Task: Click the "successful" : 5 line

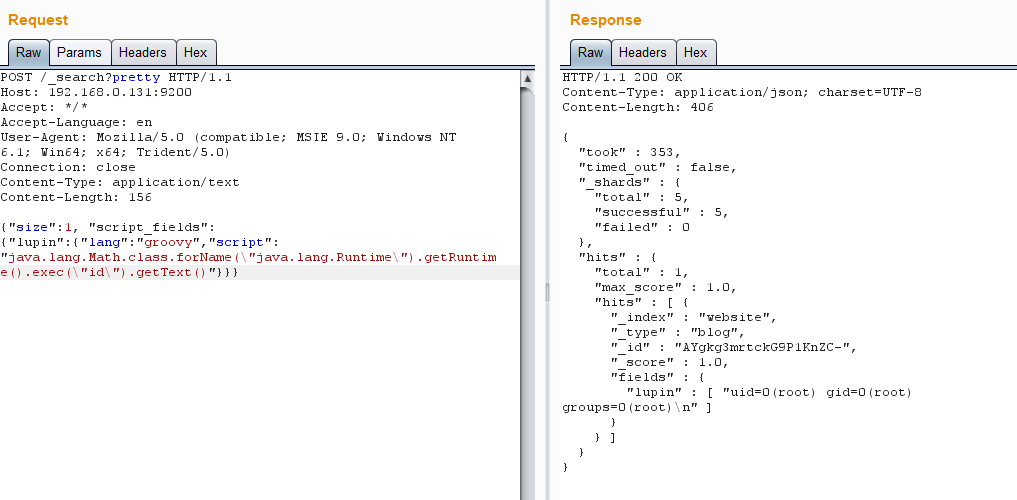Action: click(x=662, y=212)
